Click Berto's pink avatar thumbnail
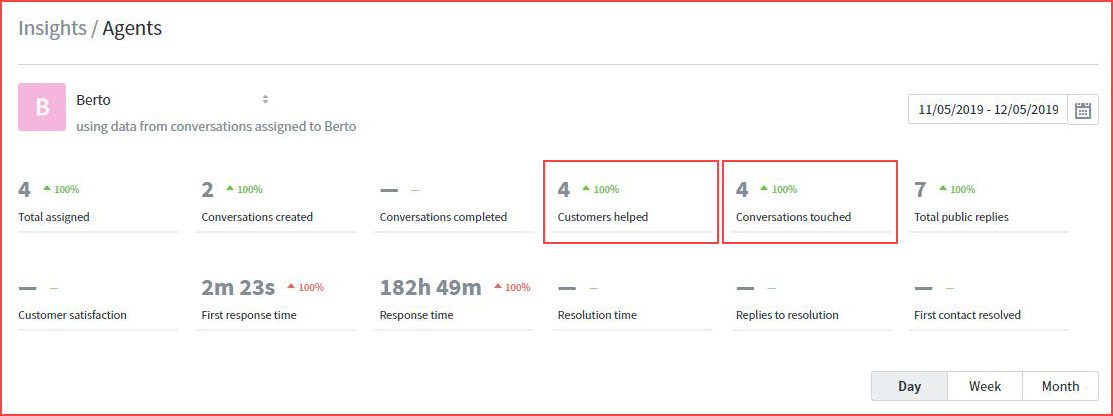The height and width of the screenshot is (416, 1113). pyautogui.click(x=42, y=108)
